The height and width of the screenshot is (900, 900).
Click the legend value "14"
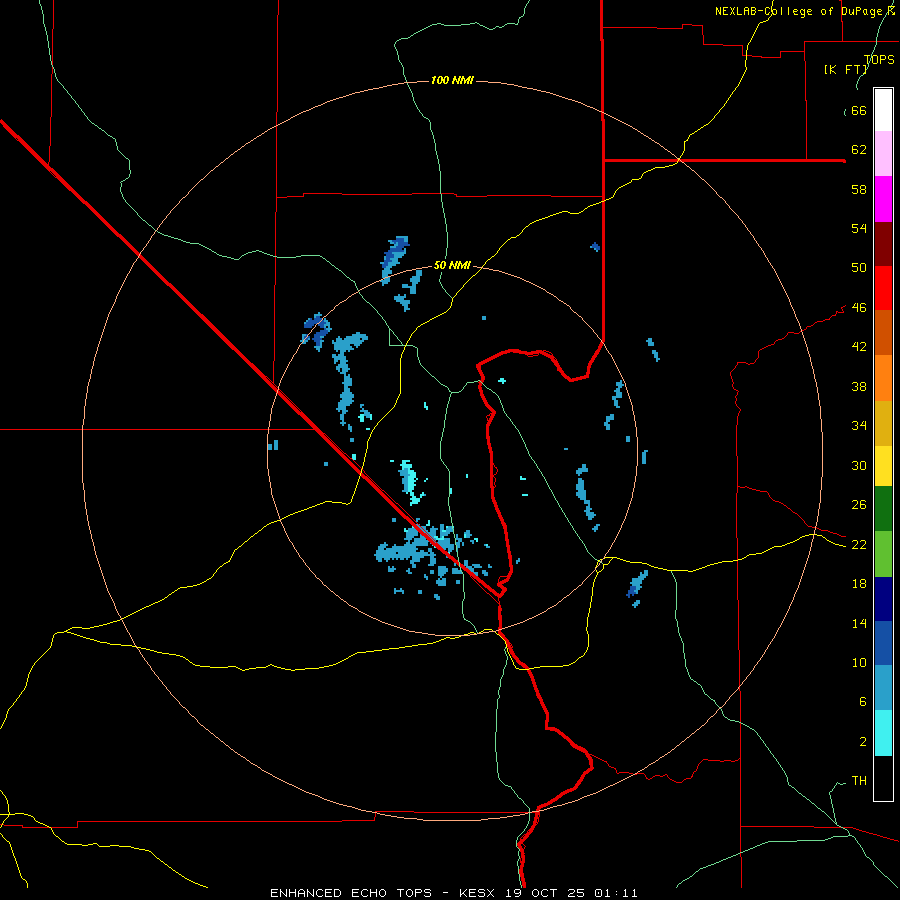click(x=858, y=623)
